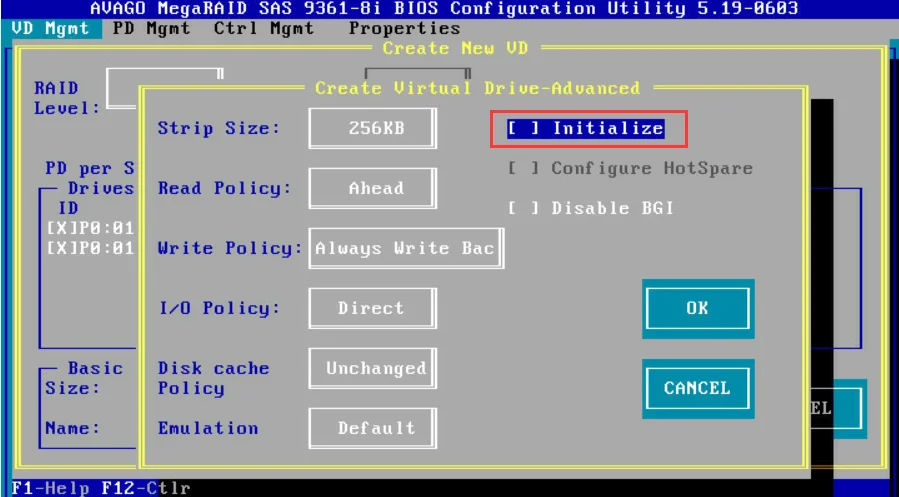The height and width of the screenshot is (497, 899).
Task: Click the F1-Help hint in status bar
Action: [x=50, y=488]
